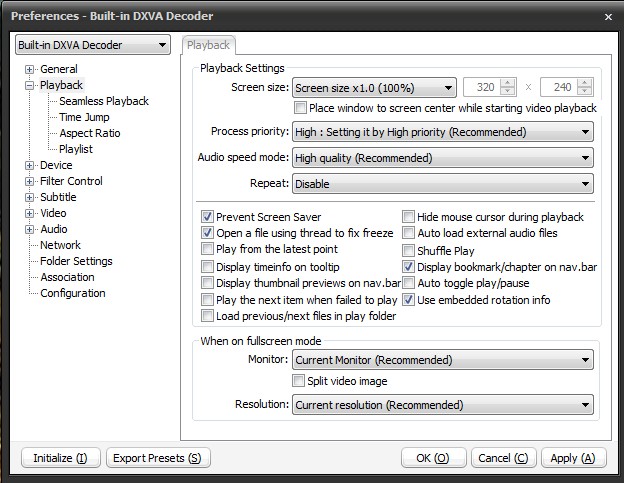The image size is (624, 483).
Task: Enable Play the next item when failed
Action: (207, 300)
